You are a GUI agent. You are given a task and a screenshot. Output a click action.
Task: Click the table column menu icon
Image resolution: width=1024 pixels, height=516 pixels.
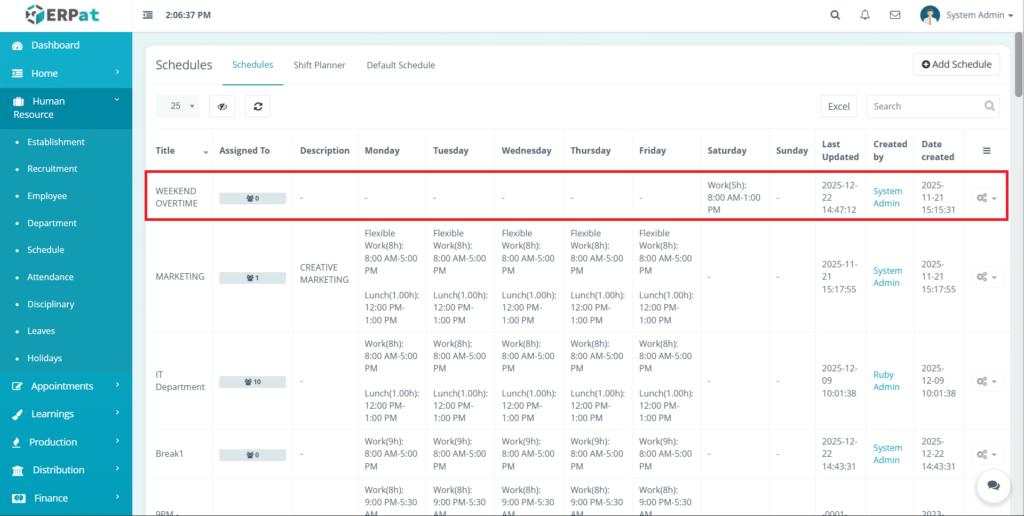(986, 151)
